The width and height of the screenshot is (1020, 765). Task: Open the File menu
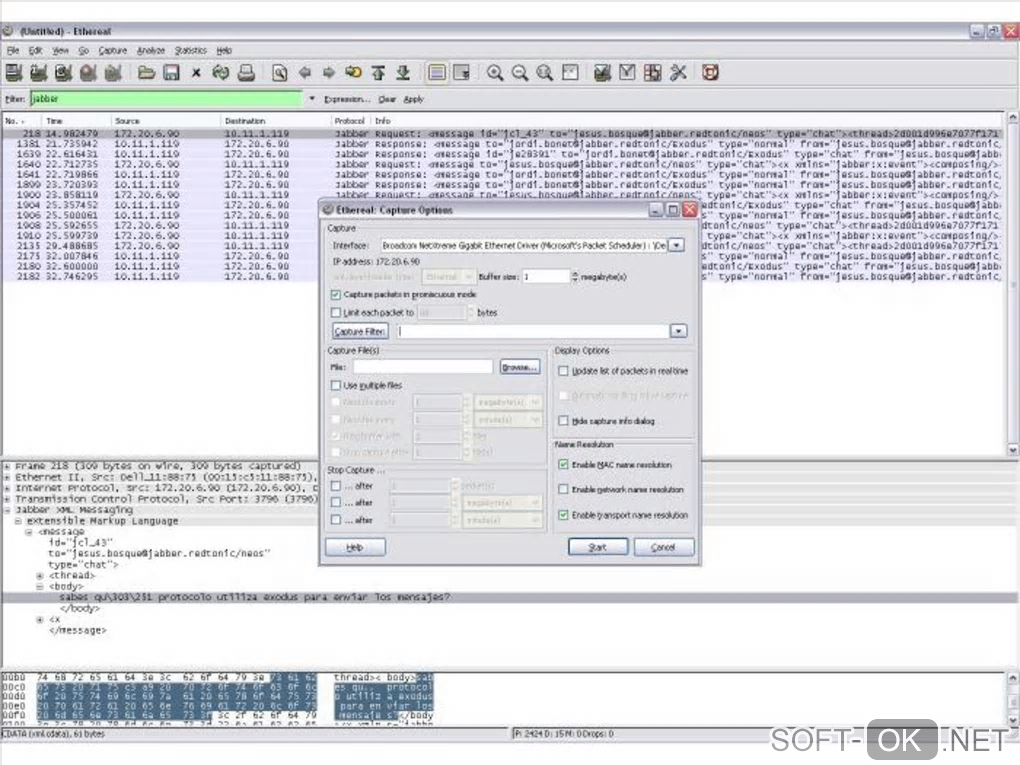13,50
